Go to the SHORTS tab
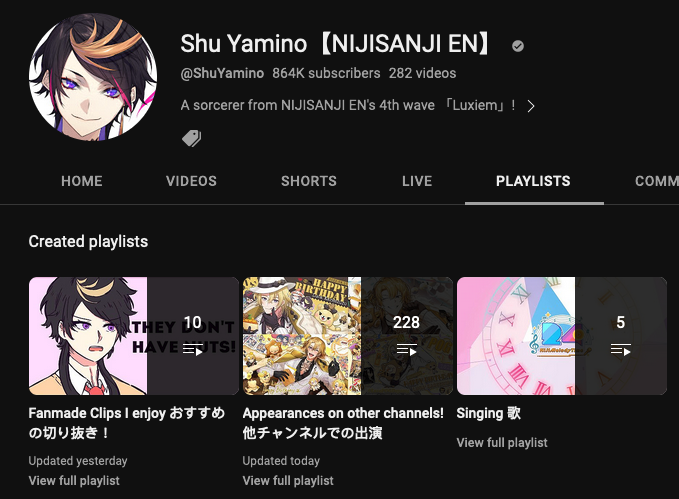 tap(309, 181)
